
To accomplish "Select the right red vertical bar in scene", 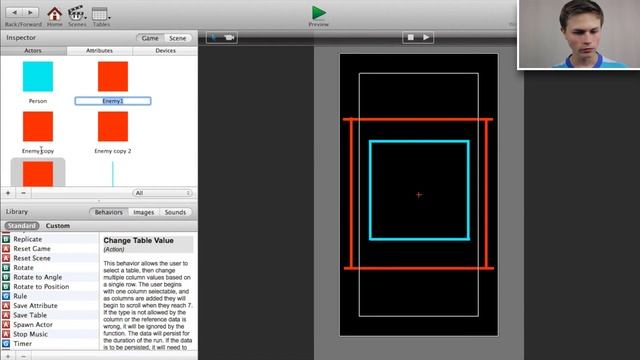I will pos(486,193).
